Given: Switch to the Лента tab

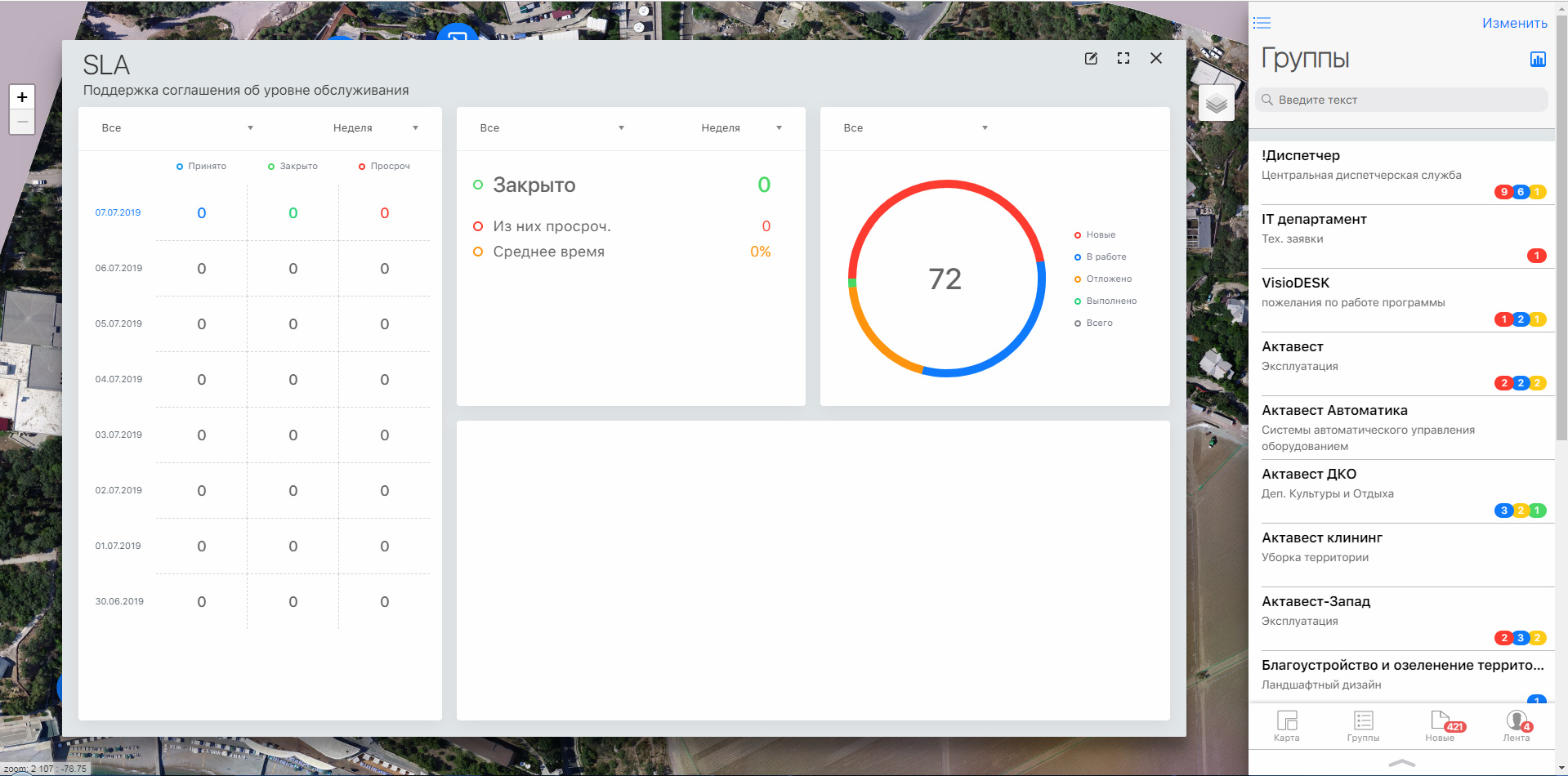Looking at the screenshot, I should click(1517, 725).
